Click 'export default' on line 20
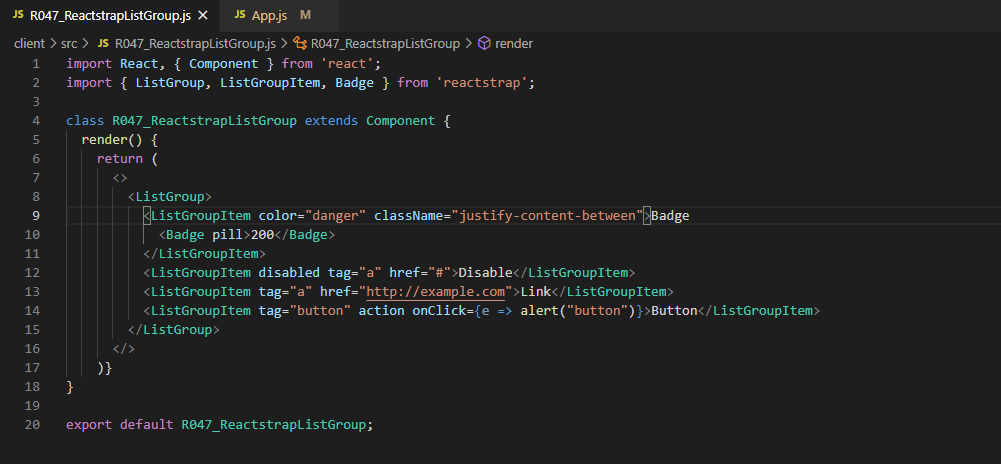The image size is (1001, 464). click(x=120, y=424)
